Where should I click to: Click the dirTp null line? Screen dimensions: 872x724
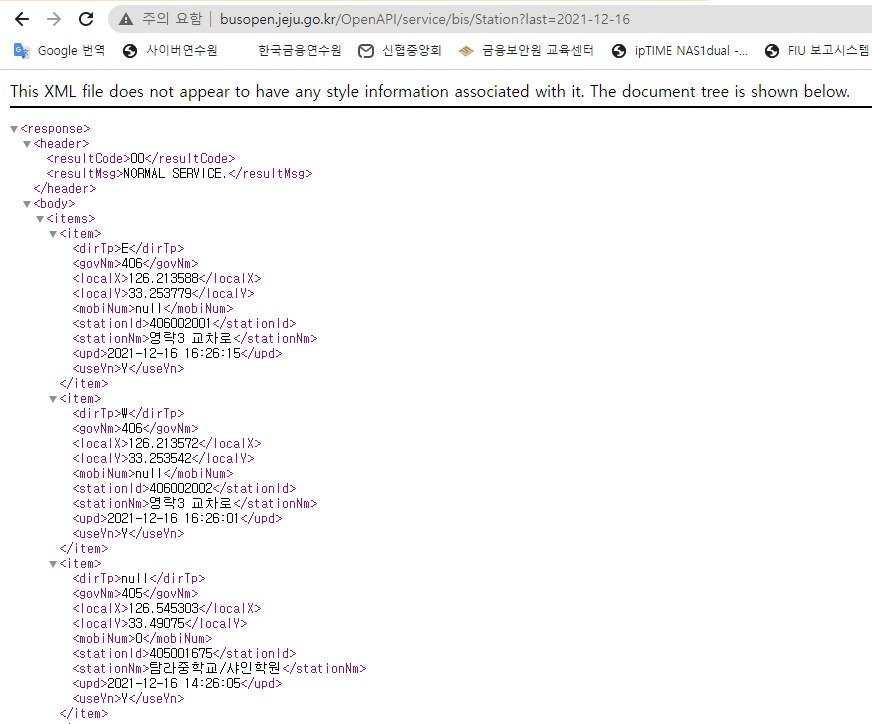(x=139, y=579)
